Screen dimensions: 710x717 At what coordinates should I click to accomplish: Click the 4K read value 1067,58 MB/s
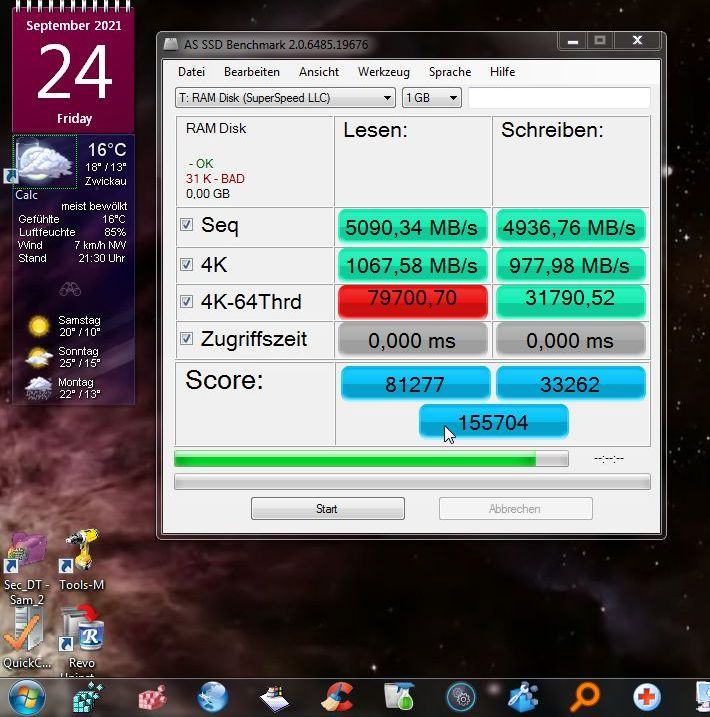[412, 265]
